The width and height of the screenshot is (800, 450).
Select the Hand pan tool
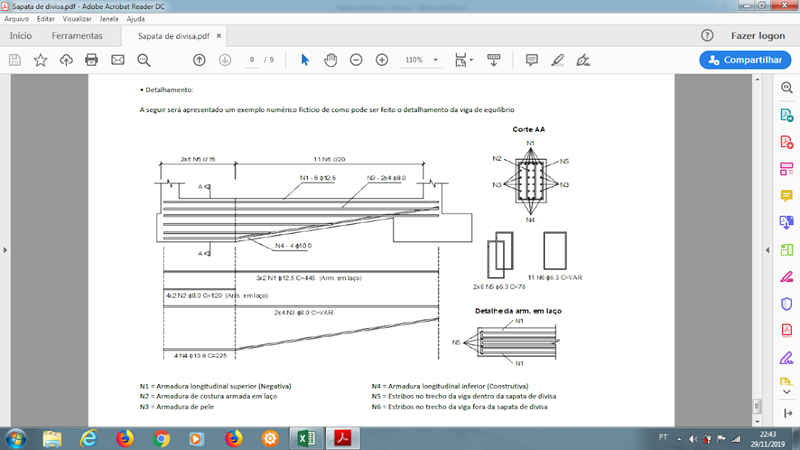coord(331,60)
